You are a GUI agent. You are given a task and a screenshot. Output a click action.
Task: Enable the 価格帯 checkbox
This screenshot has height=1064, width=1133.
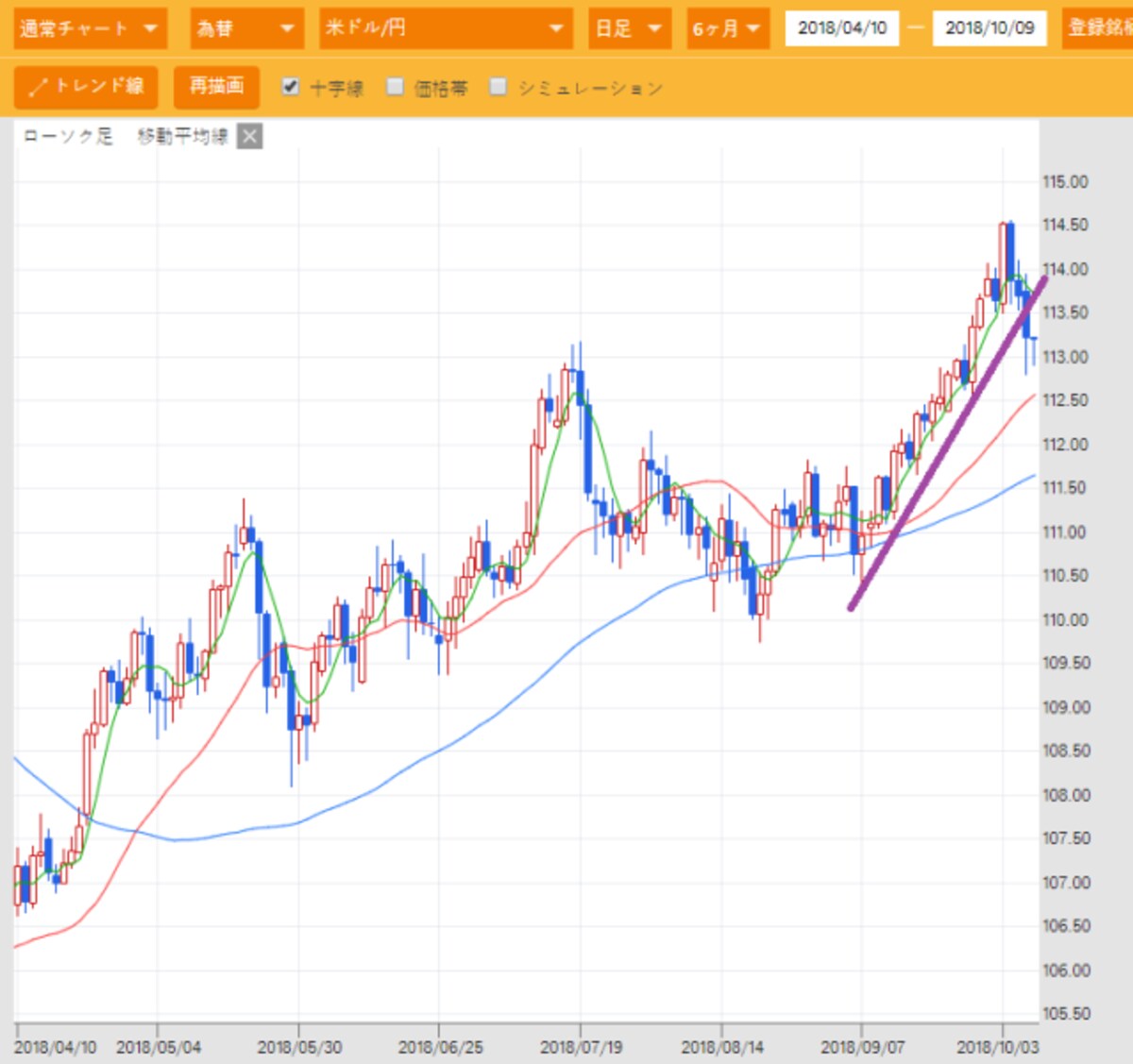click(x=395, y=87)
